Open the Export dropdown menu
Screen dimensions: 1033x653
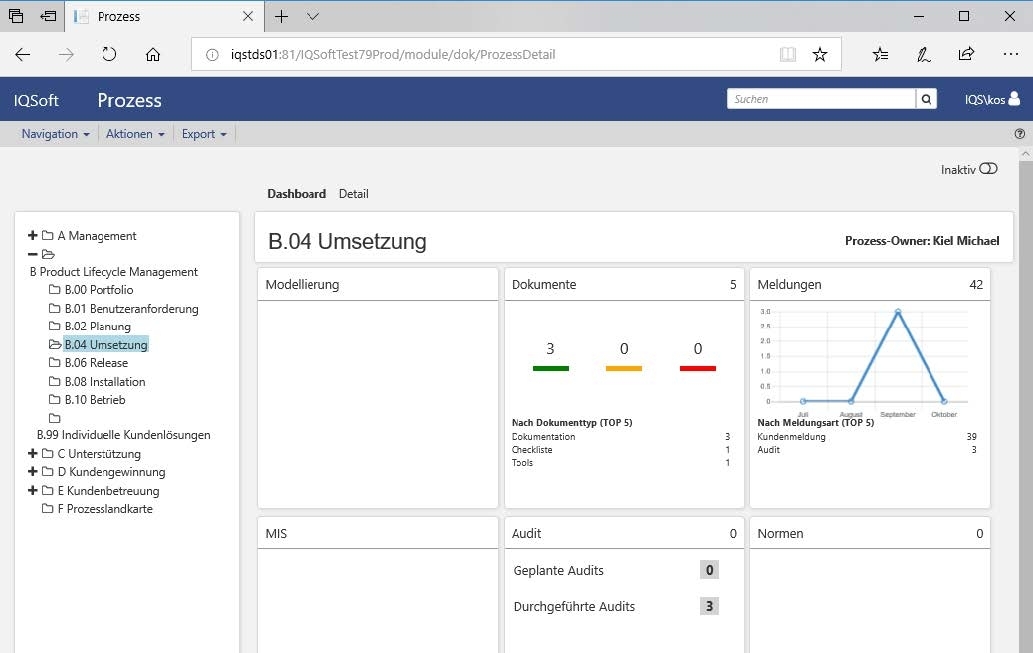point(204,134)
